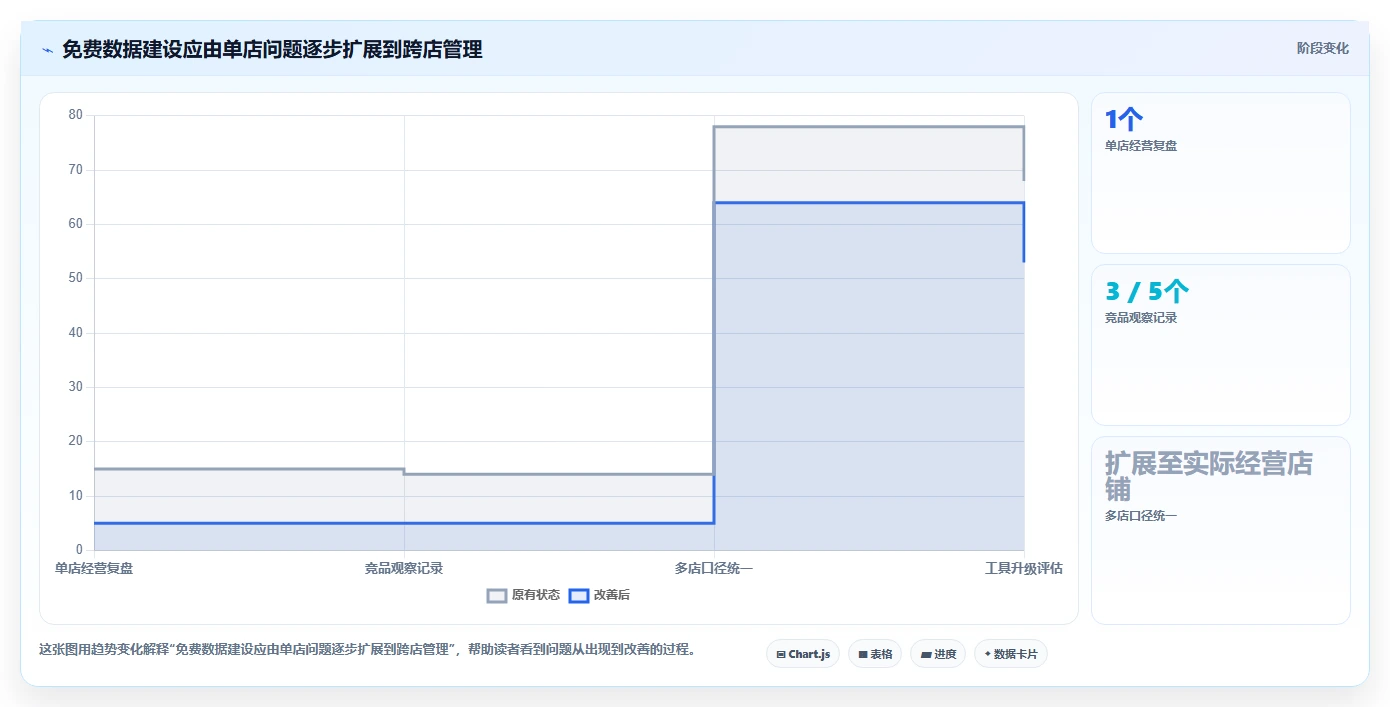Click the y-axis value 80
1390x707 pixels.
[x=76, y=115]
